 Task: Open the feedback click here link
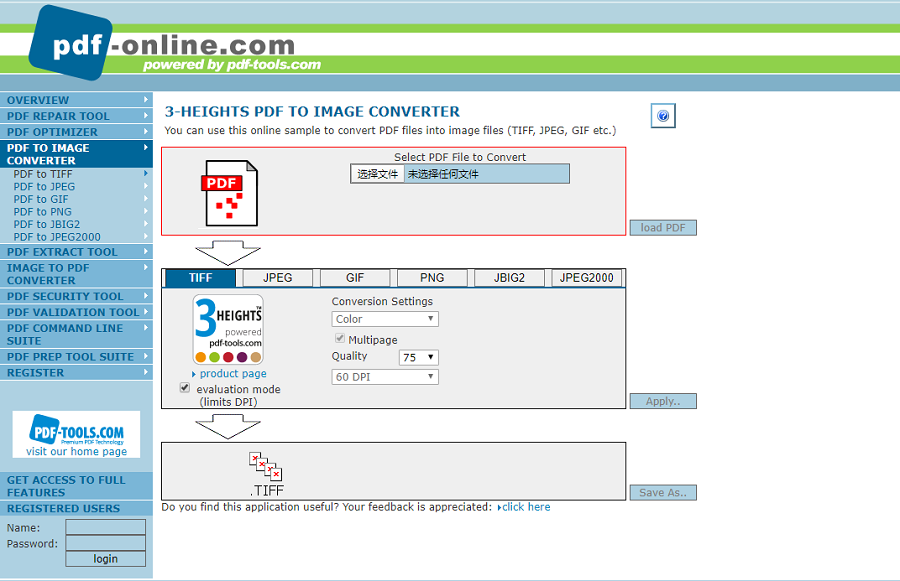526,507
